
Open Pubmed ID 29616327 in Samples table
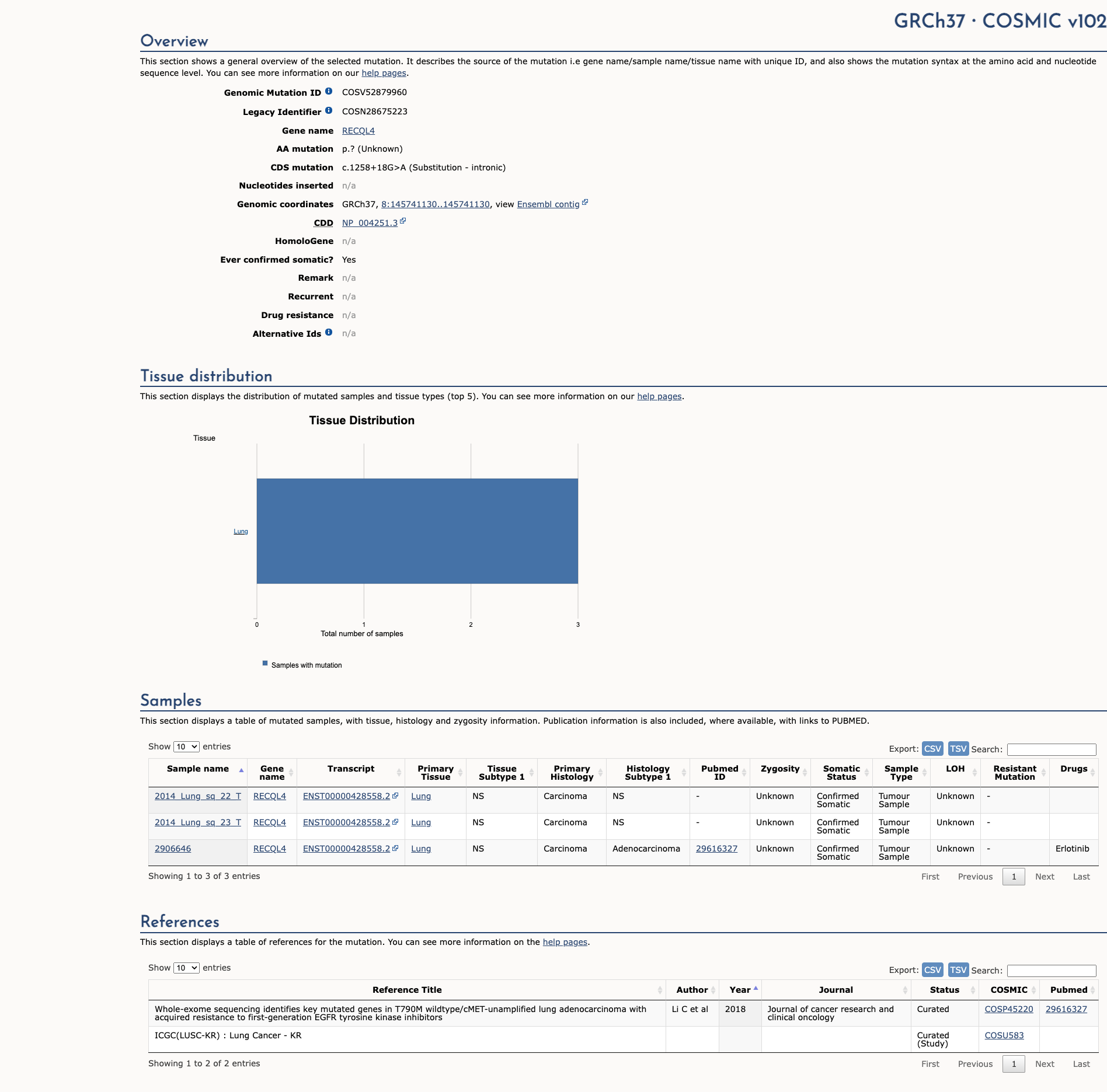tap(716, 849)
